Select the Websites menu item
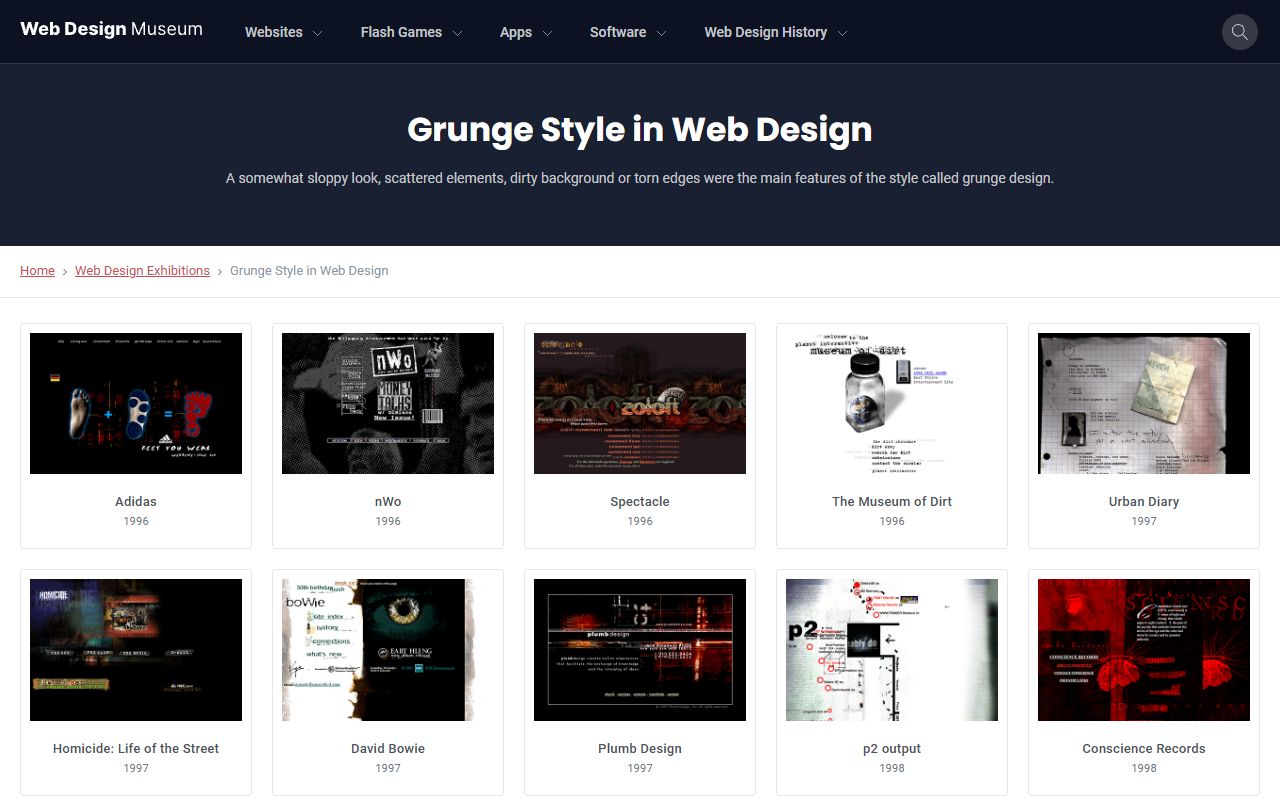This screenshot has height=800, width=1280. 273,32
